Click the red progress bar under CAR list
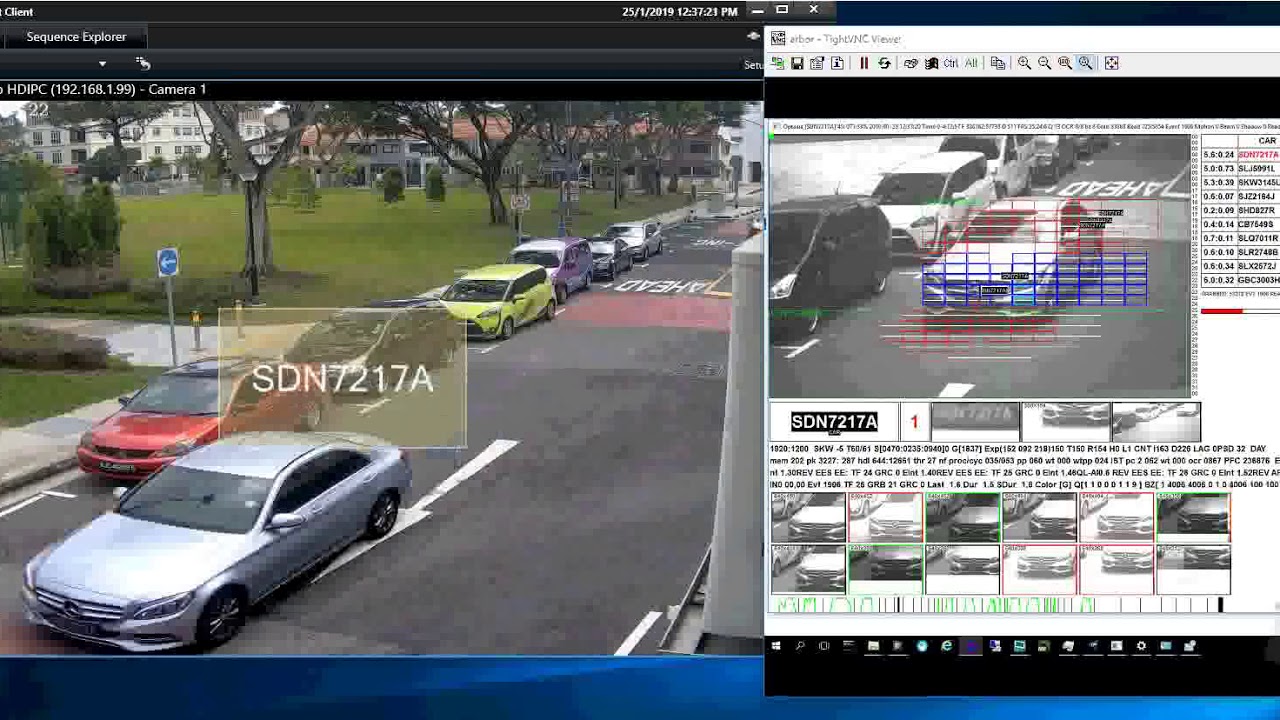 (1222, 311)
